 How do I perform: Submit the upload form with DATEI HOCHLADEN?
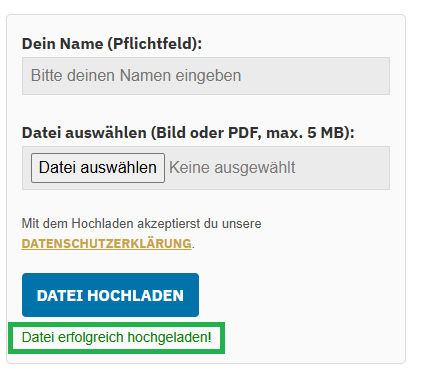pos(110,295)
